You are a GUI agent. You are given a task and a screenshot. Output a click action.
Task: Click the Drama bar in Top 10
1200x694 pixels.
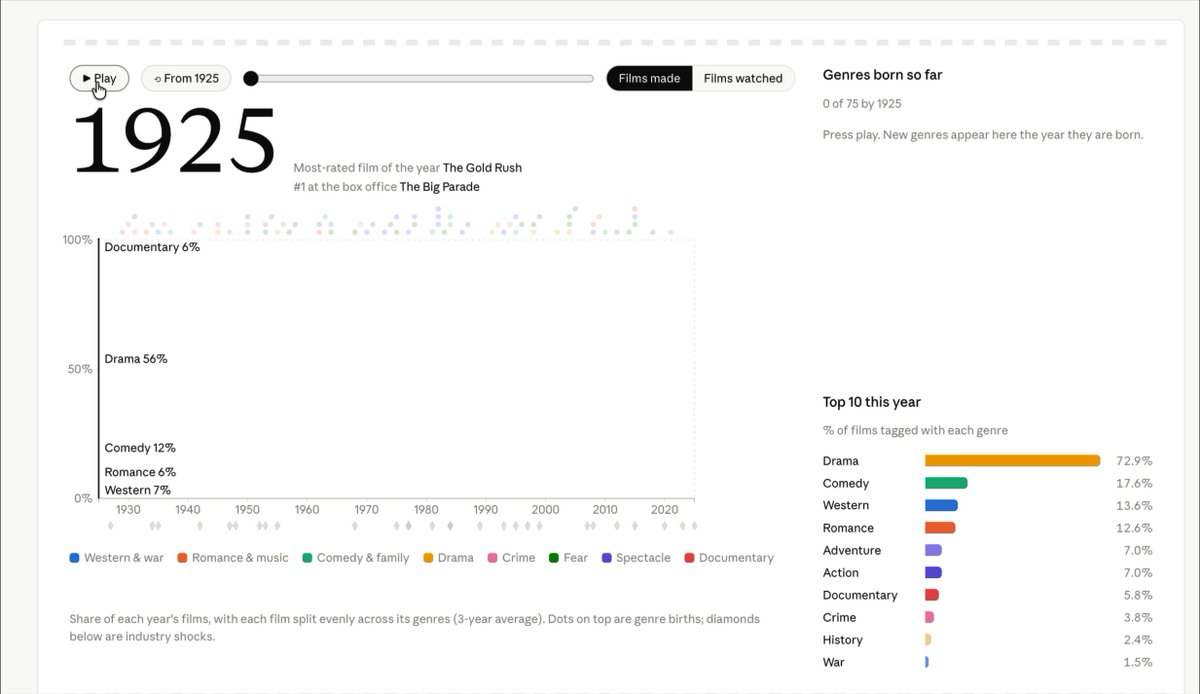tap(1012, 461)
